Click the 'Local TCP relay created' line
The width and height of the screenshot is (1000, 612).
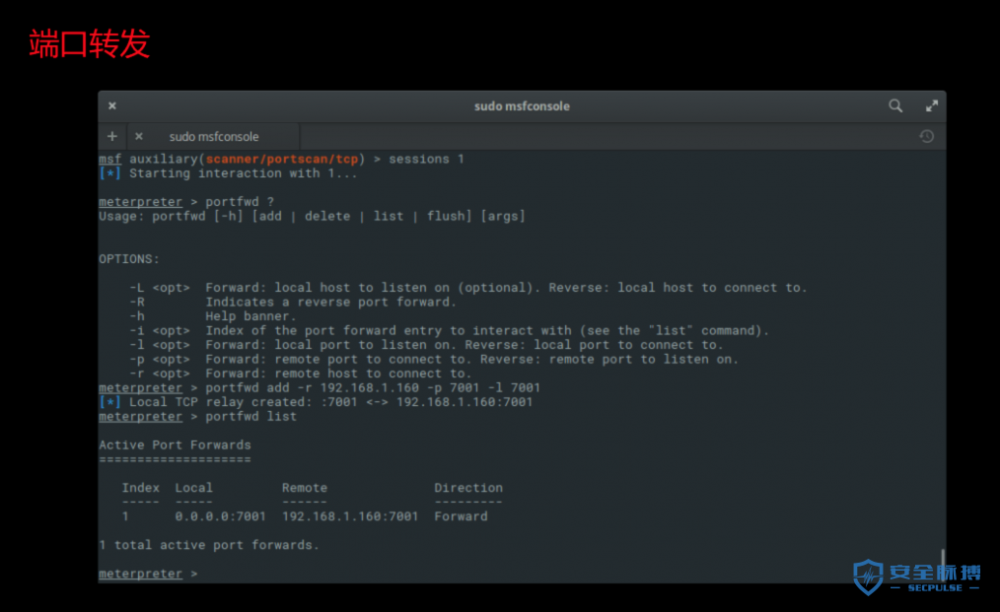point(316,402)
